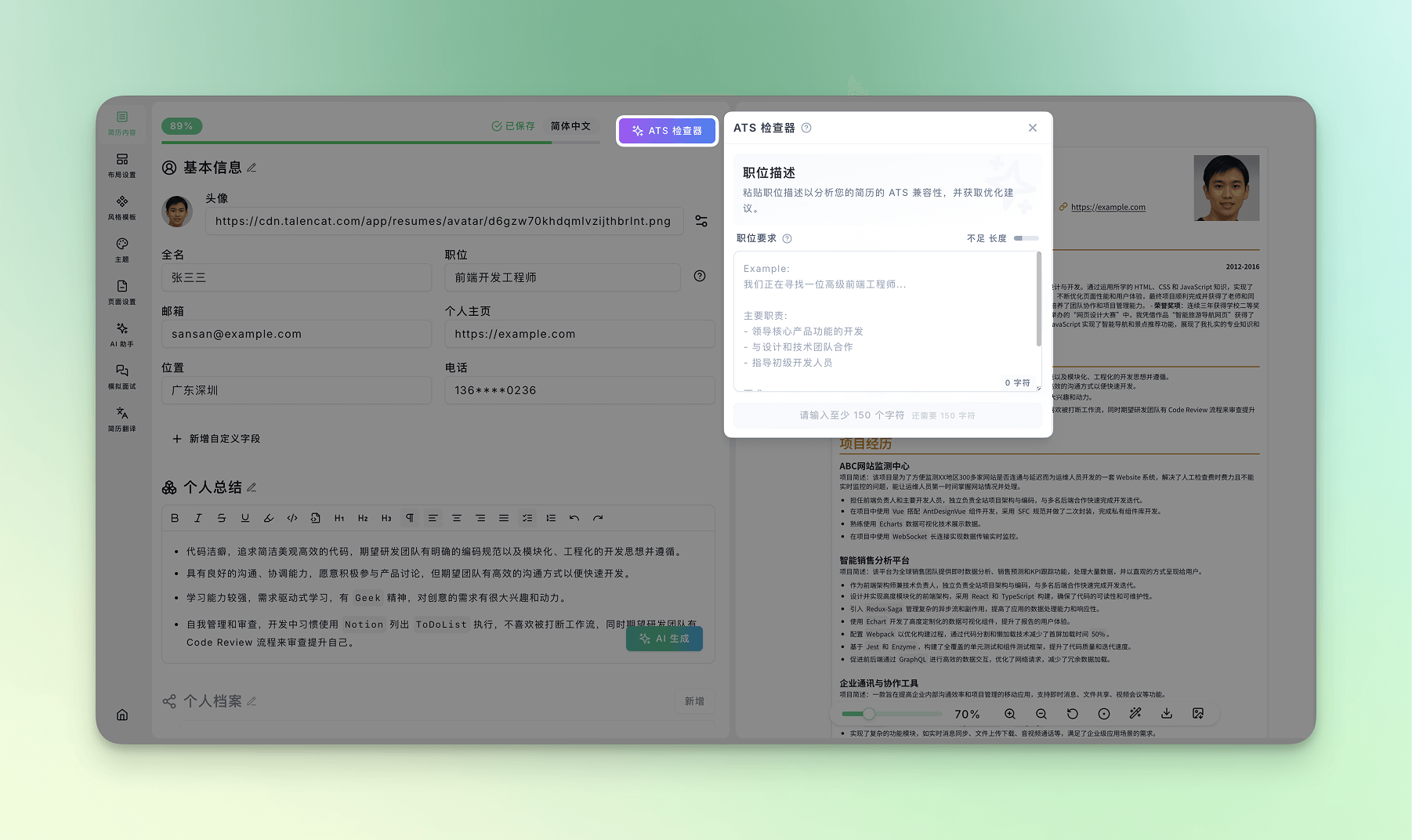Open the 风格模板 style templates panel

121,208
